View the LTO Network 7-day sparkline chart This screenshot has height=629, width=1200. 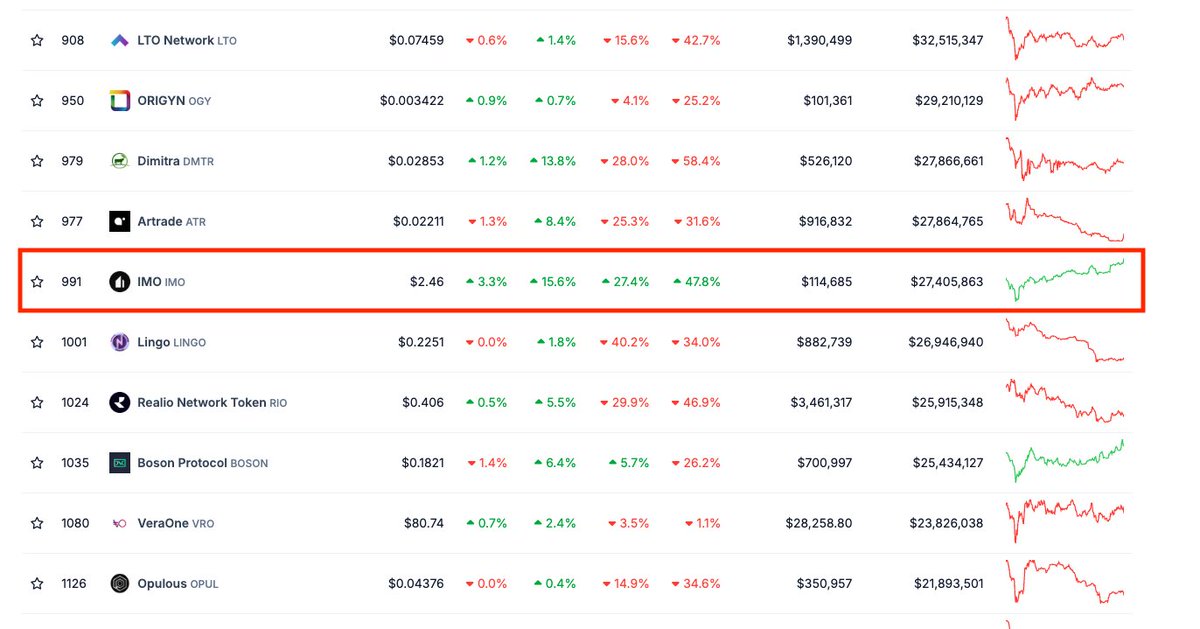tap(1065, 40)
